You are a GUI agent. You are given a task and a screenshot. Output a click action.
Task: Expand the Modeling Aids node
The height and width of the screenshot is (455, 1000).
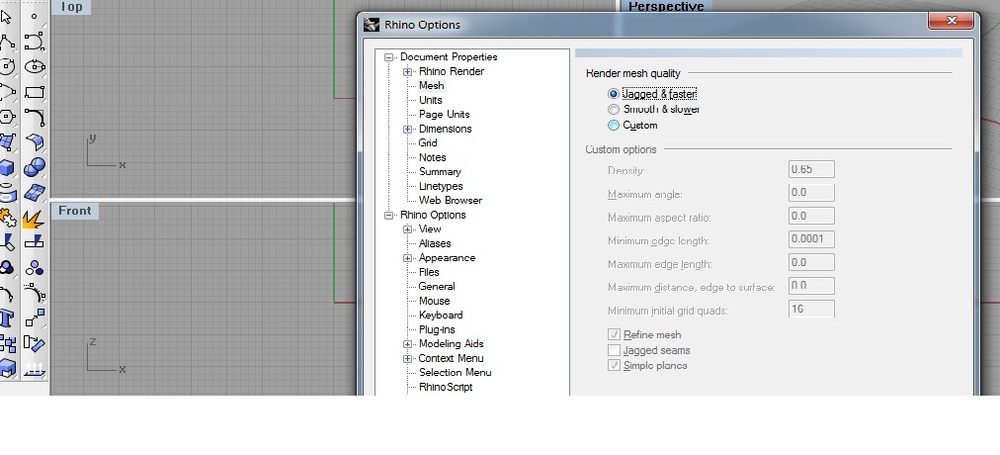[x=408, y=344]
